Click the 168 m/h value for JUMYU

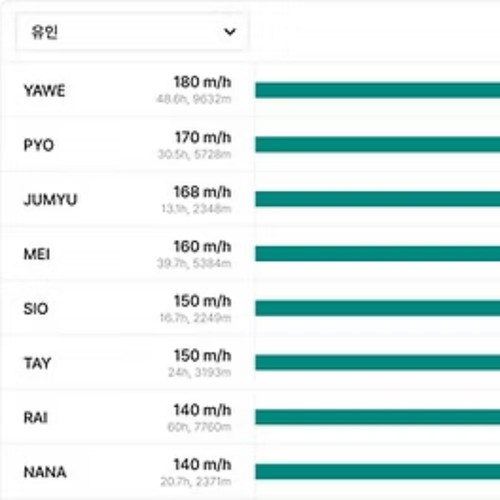tap(202, 192)
